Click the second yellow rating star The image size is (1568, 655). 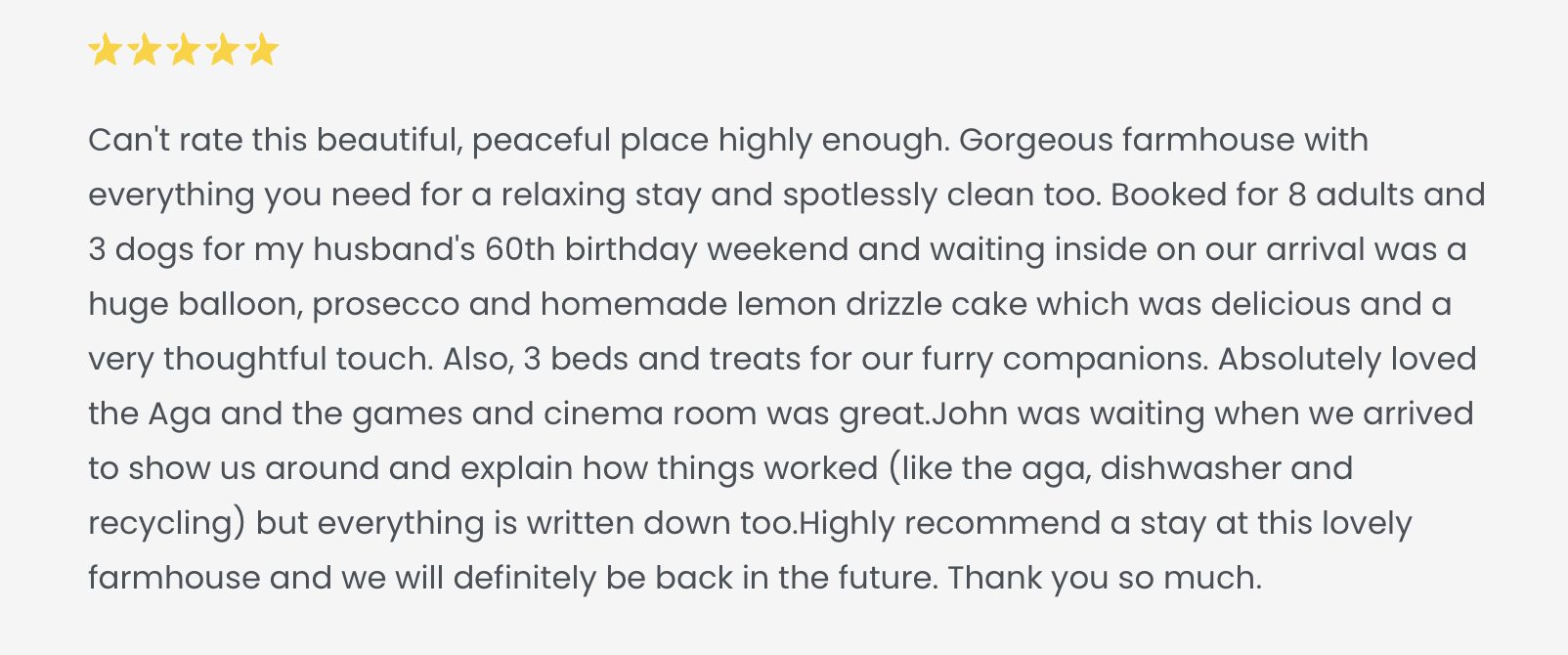(x=145, y=49)
